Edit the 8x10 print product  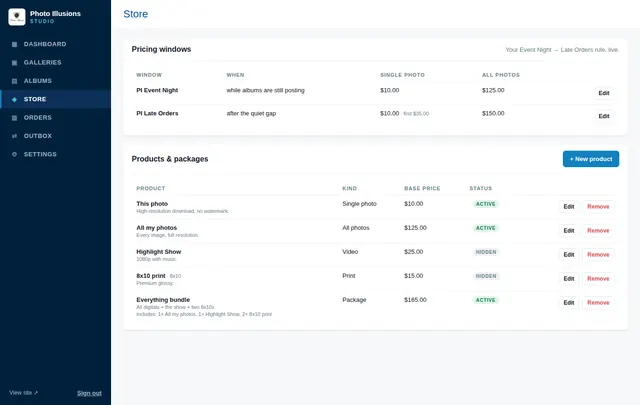coord(569,279)
